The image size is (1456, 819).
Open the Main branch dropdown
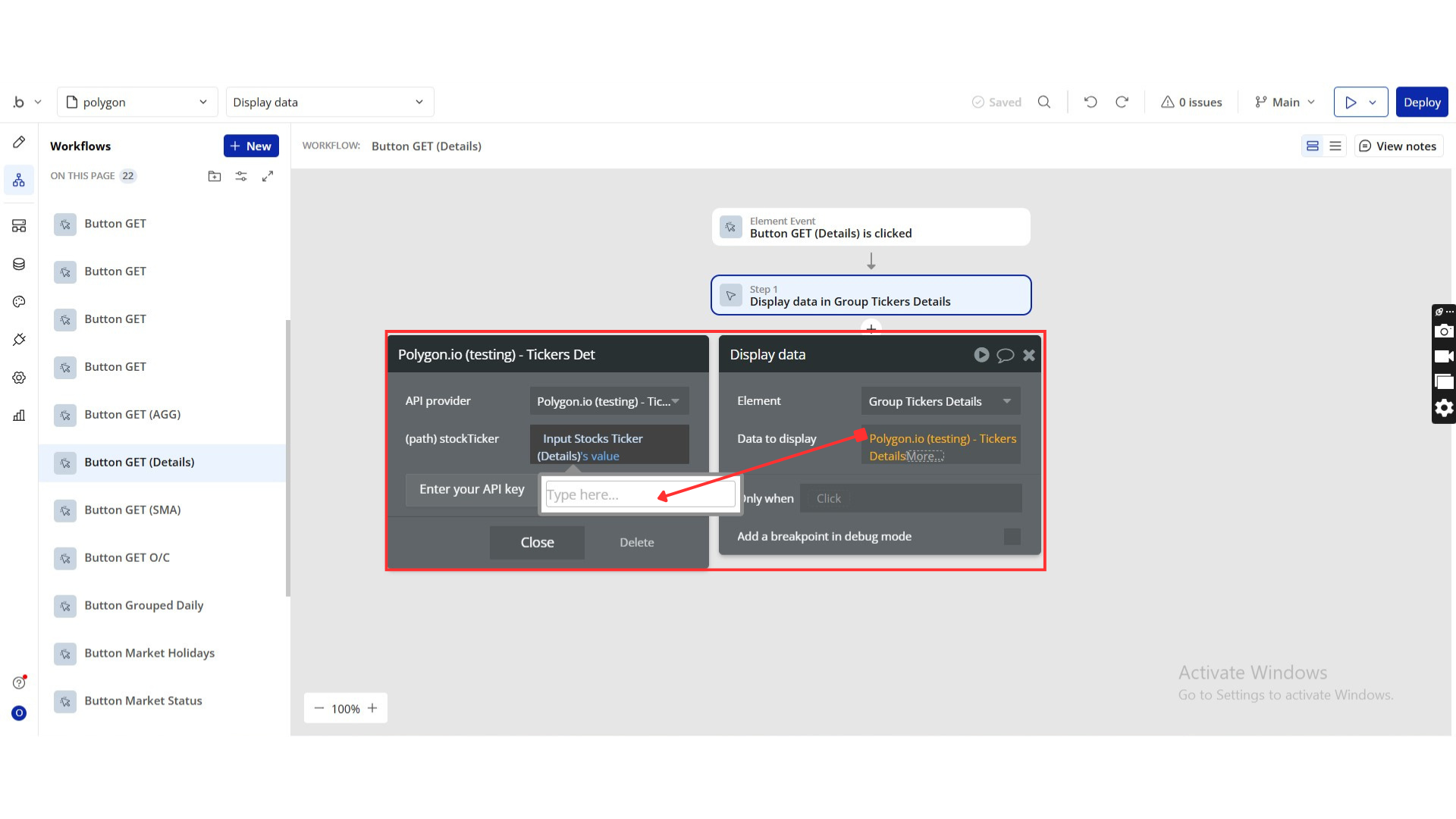click(1285, 102)
